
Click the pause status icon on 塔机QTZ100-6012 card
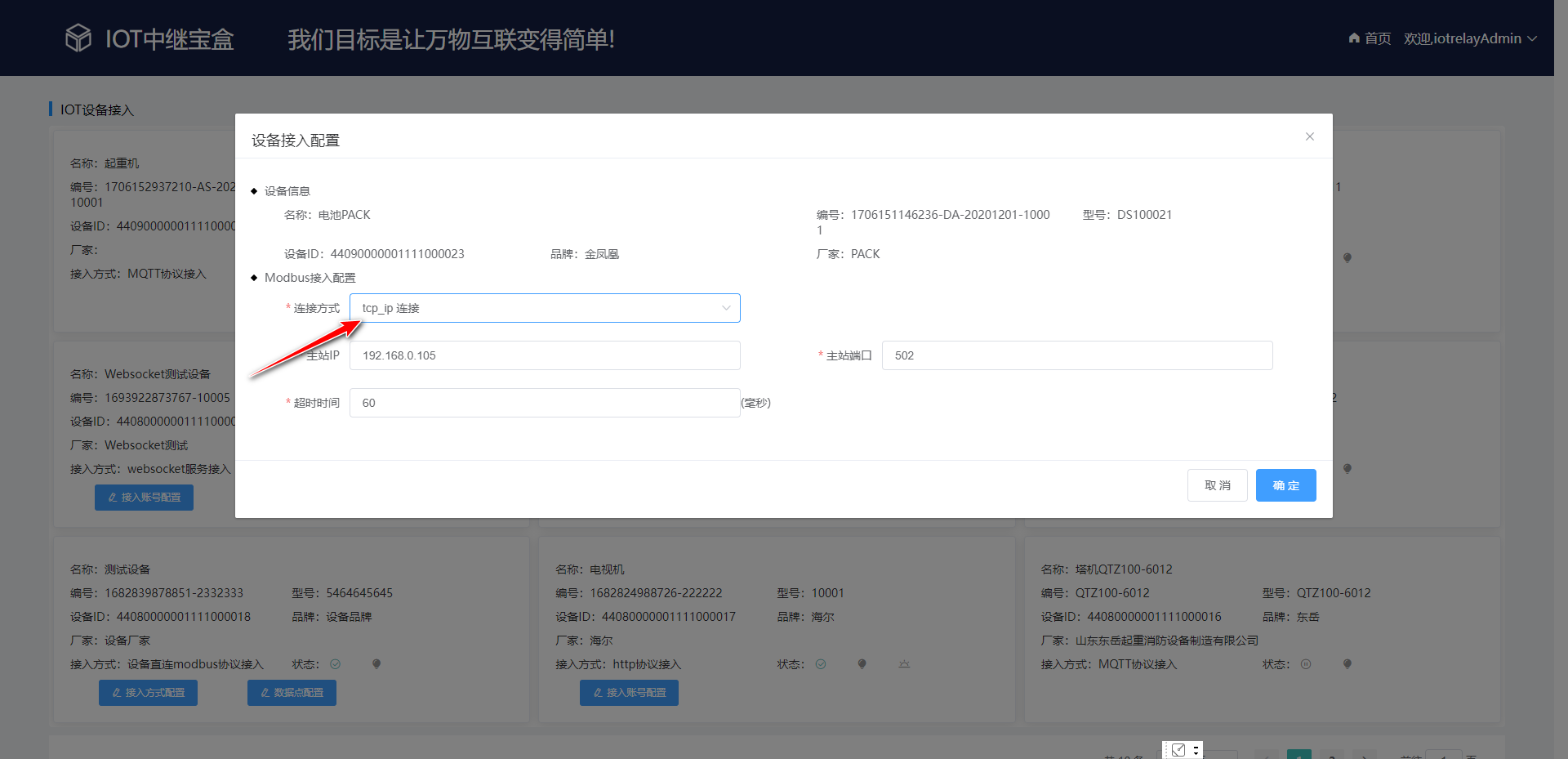pos(1305,664)
